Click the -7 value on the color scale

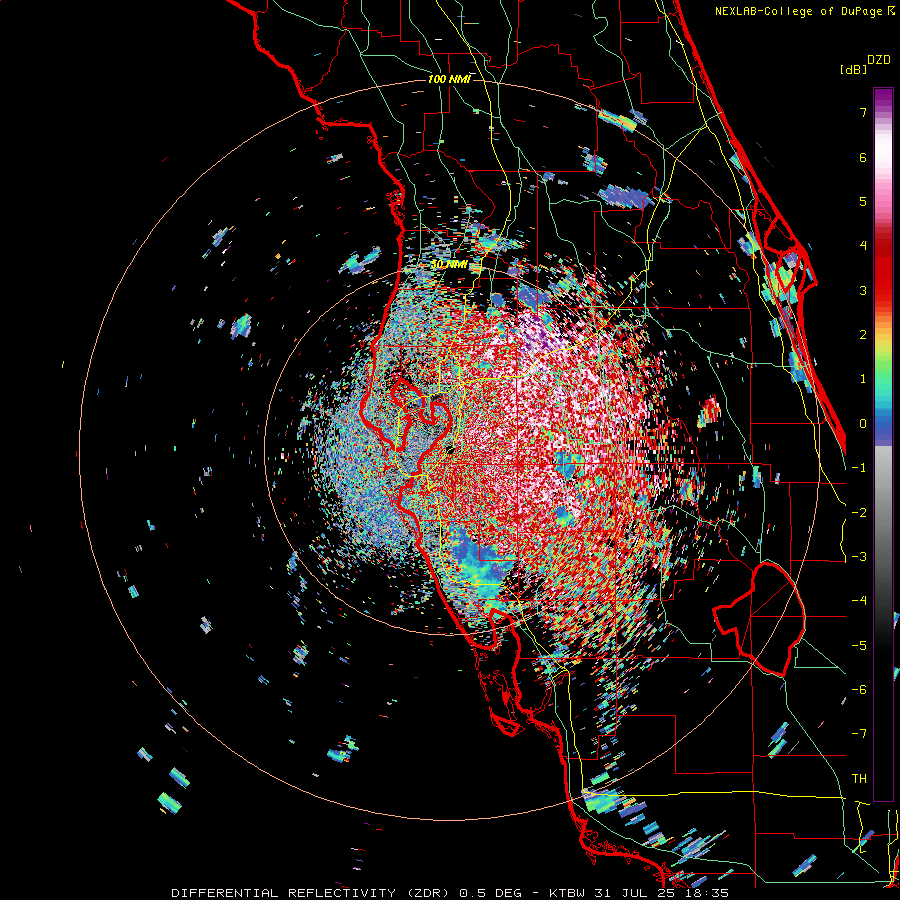coord(859,734)
